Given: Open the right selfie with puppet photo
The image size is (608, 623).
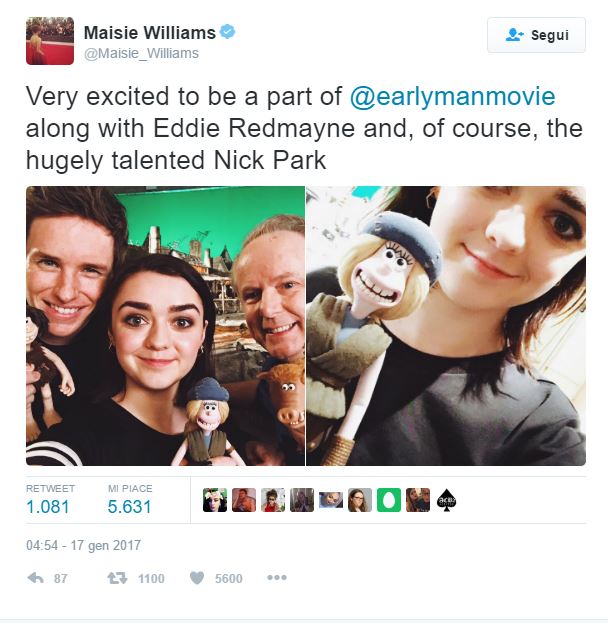Looking at the screenshot, I should 446,326.
